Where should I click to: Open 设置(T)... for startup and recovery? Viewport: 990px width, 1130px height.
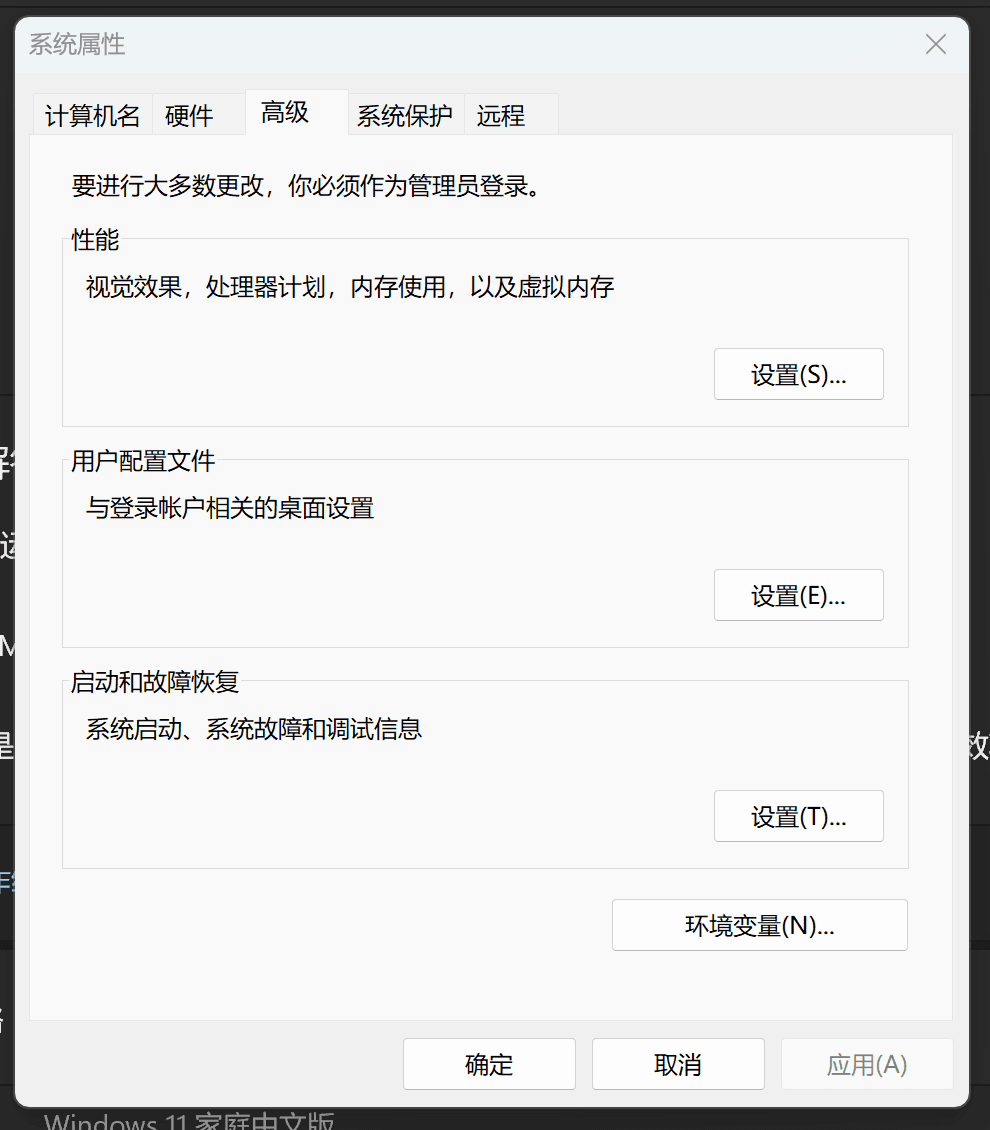click(x=798, y=817)
